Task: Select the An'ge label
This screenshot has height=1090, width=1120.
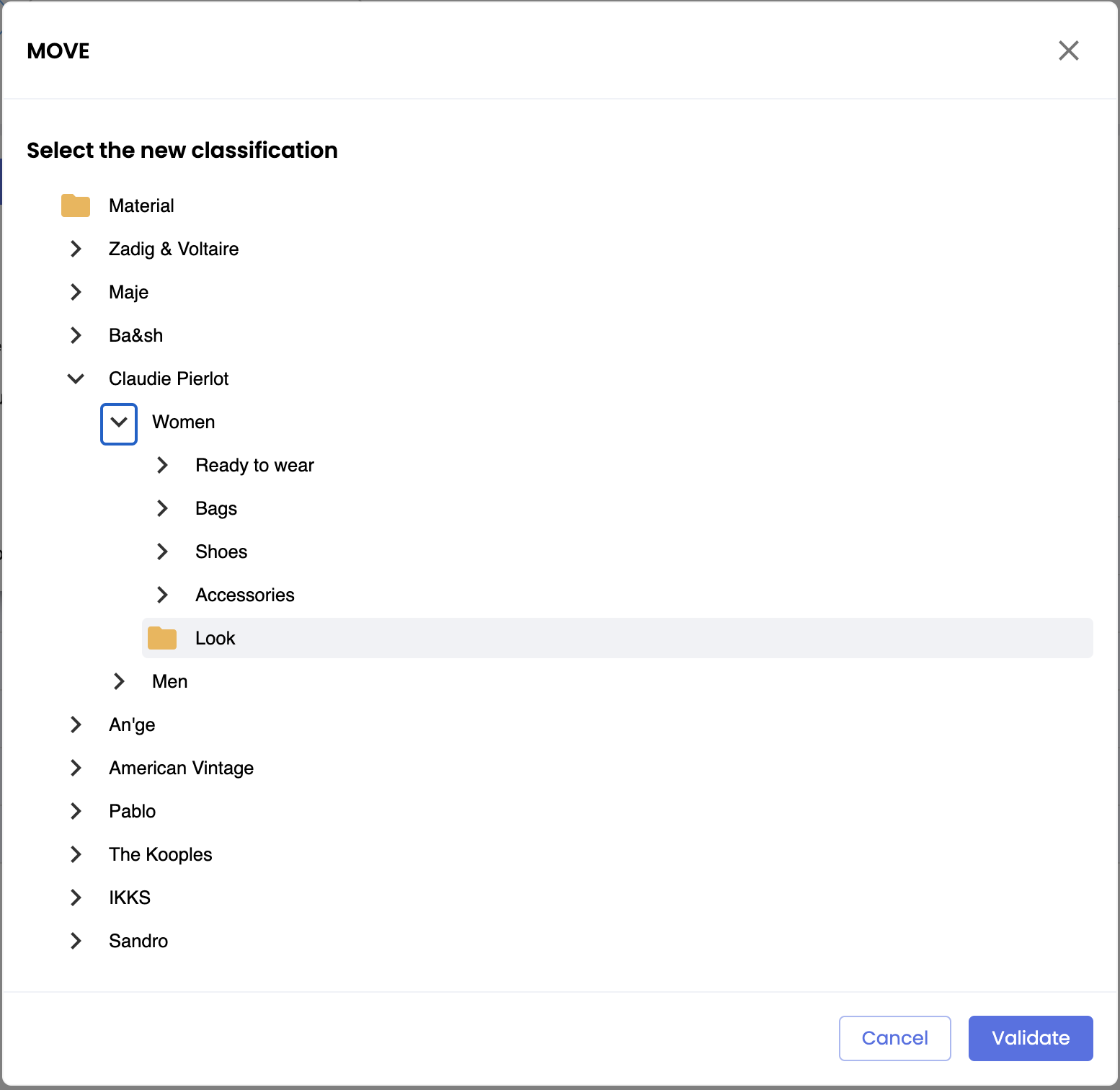Action: (132, 725)
